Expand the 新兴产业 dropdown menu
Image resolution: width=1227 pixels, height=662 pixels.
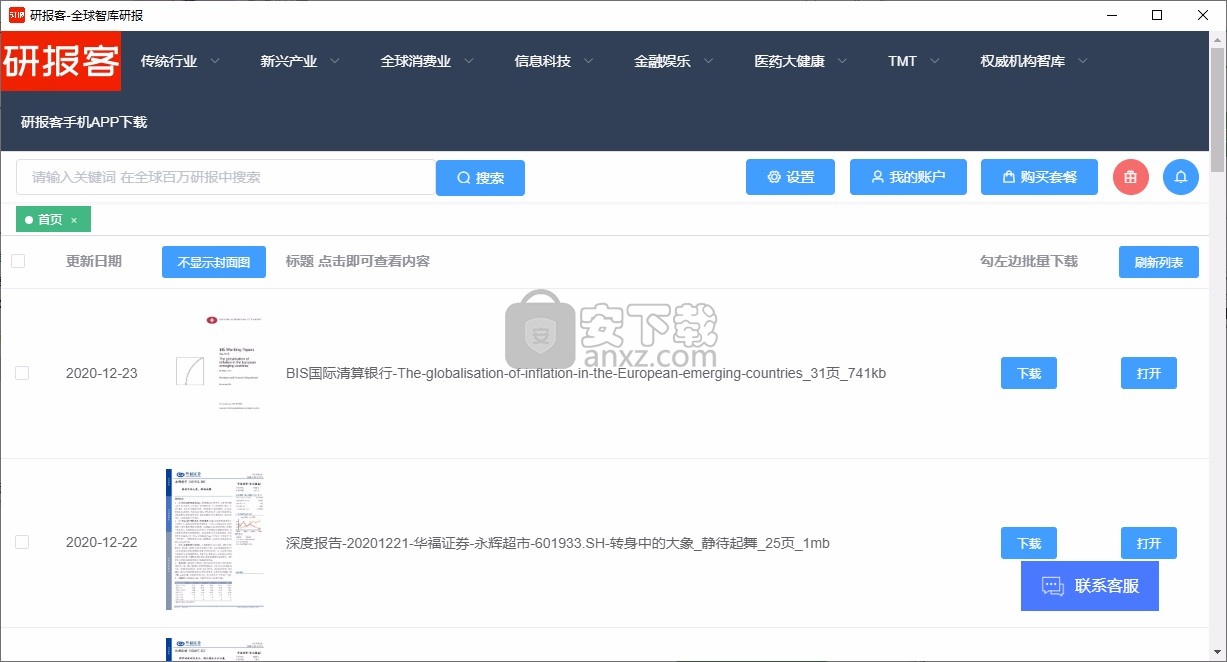click(300, 61)
